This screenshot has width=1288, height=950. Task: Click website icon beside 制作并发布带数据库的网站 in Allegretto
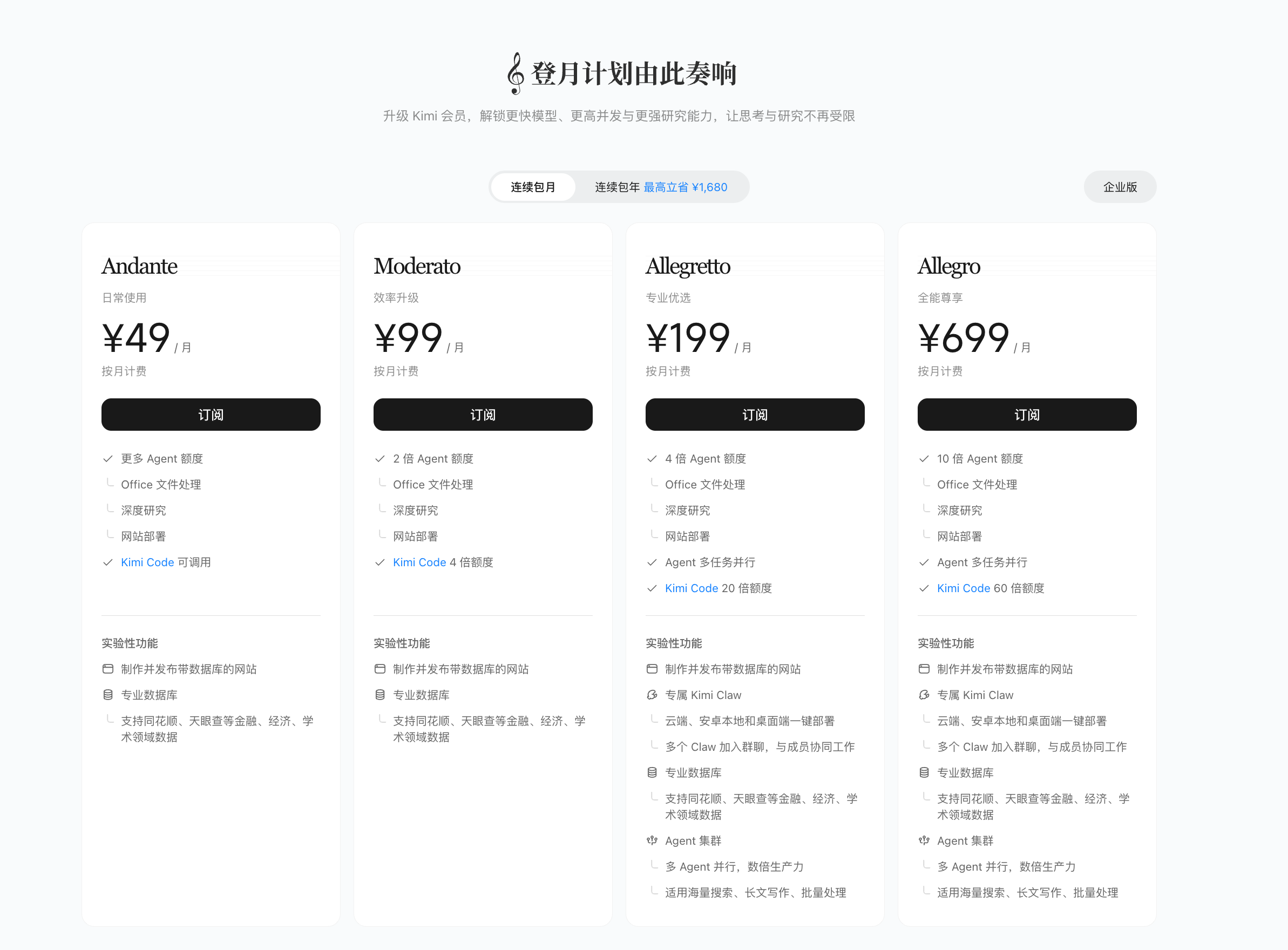click(x=652, y=669)
